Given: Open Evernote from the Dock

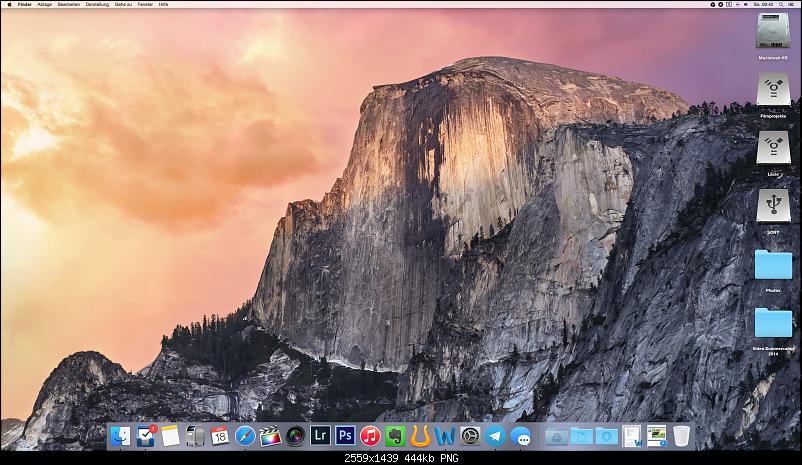Looking at the screenshot, I should coord(395,436).
